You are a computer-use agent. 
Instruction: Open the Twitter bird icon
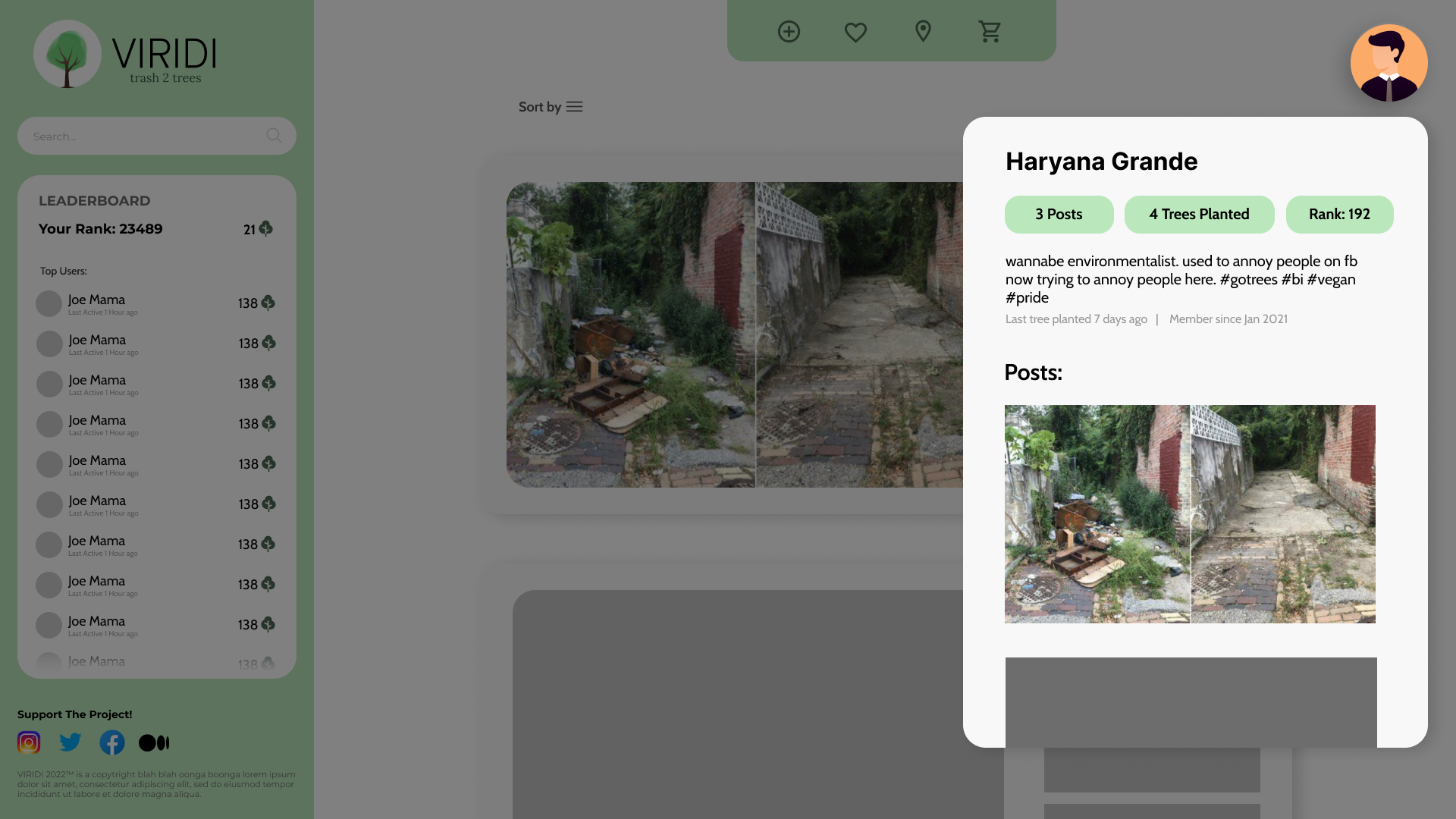point(71,742)
